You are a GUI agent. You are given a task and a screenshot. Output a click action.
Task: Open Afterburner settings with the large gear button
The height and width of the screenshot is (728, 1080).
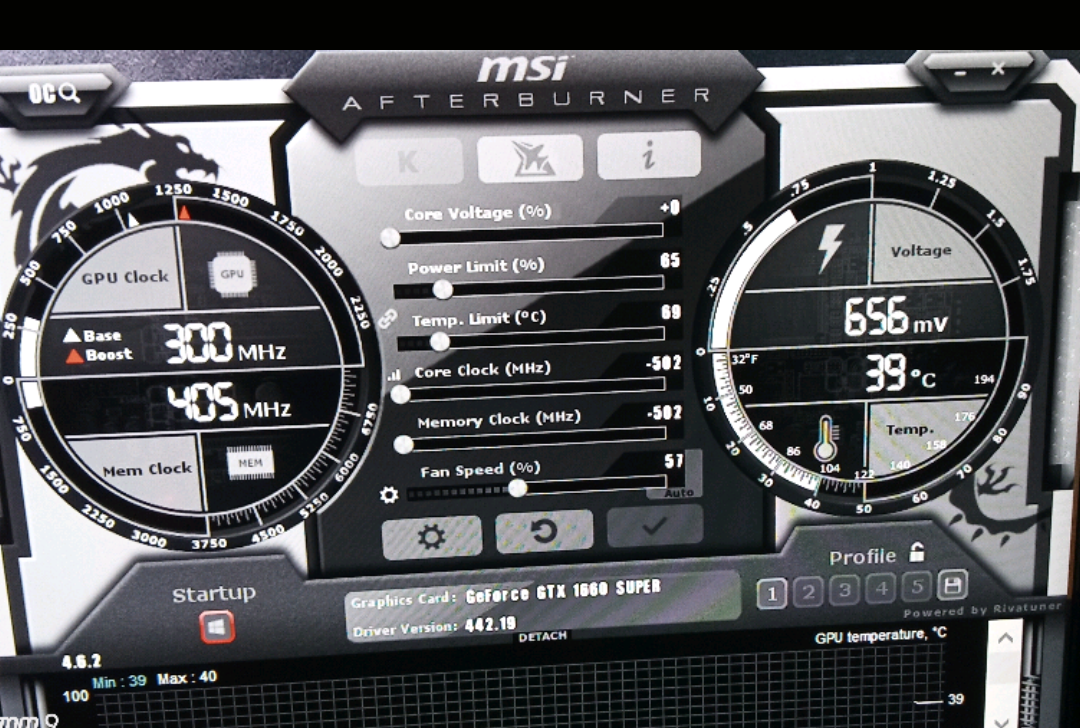(x=432, y=537)
